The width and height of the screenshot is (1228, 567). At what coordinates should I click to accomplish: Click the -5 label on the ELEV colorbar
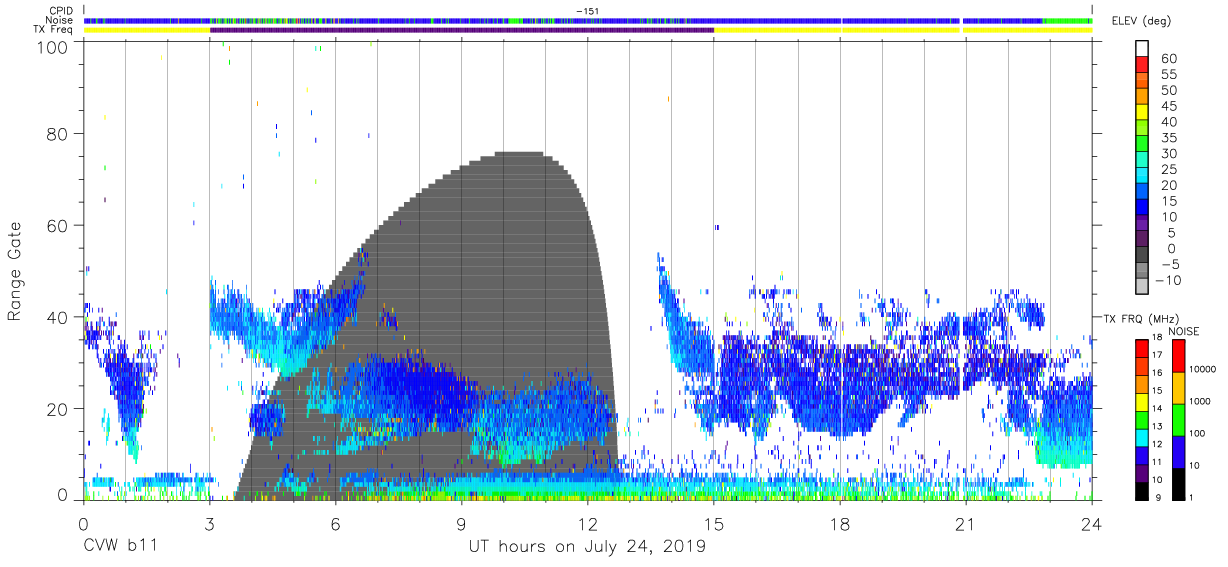(1169, 264)
